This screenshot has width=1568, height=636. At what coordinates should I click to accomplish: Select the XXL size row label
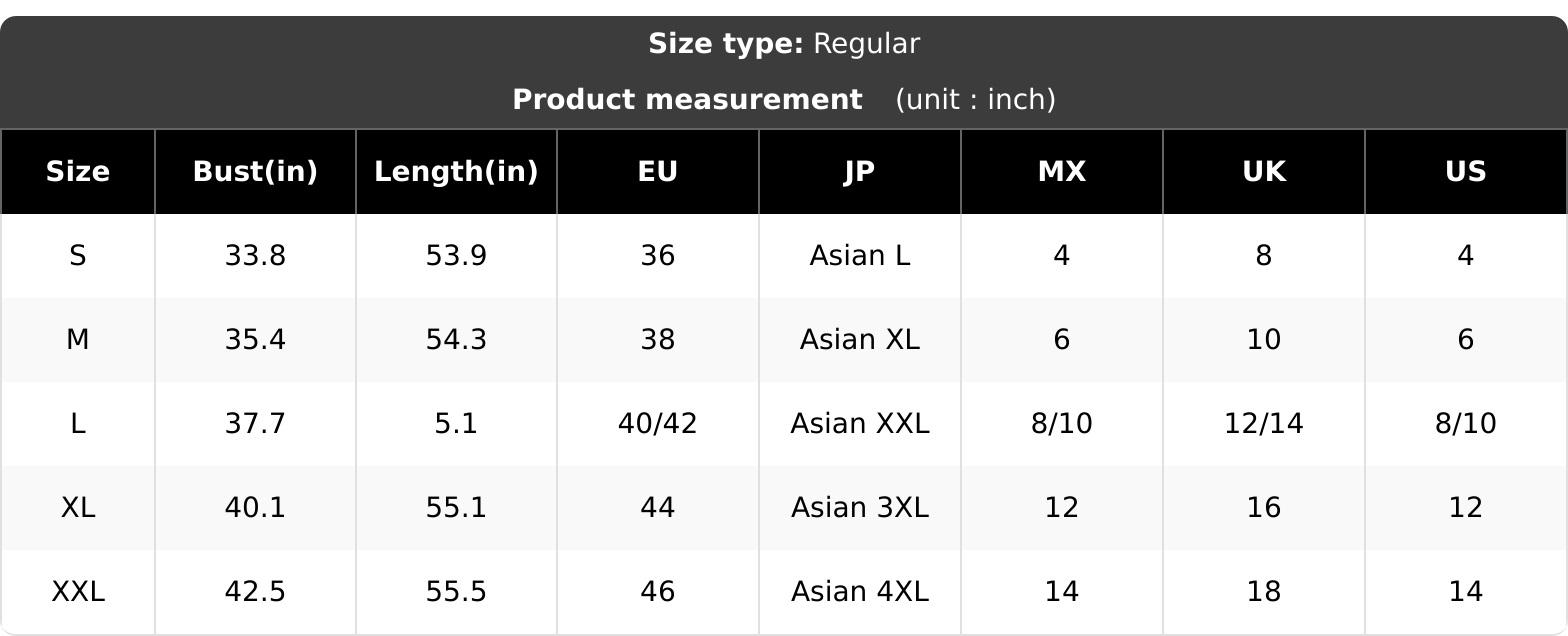click(x=78, y=592)
